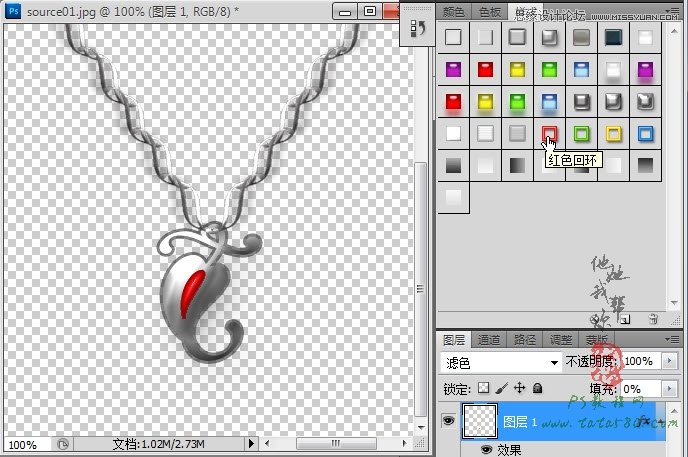The image size is (688, 457).
Task: Click the canvas vertical scrollbar thumb
Action: [x=421, y=289]
